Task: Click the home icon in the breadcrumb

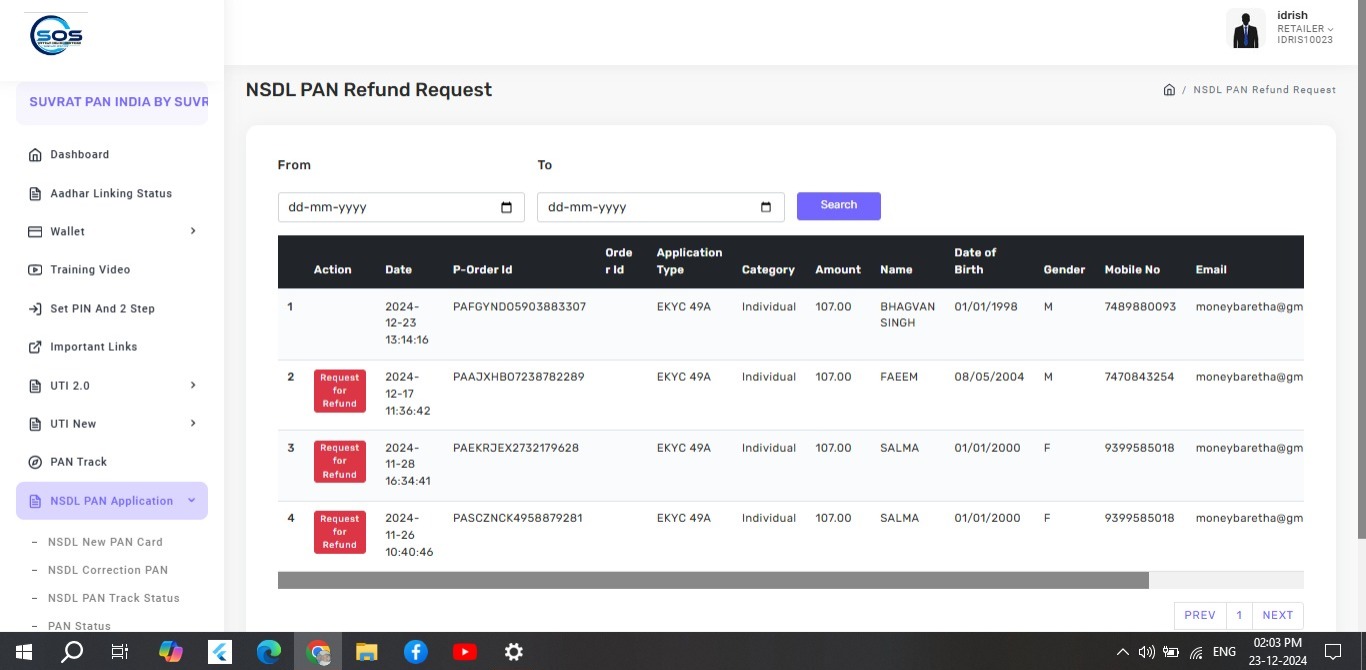Action: 1168,90
